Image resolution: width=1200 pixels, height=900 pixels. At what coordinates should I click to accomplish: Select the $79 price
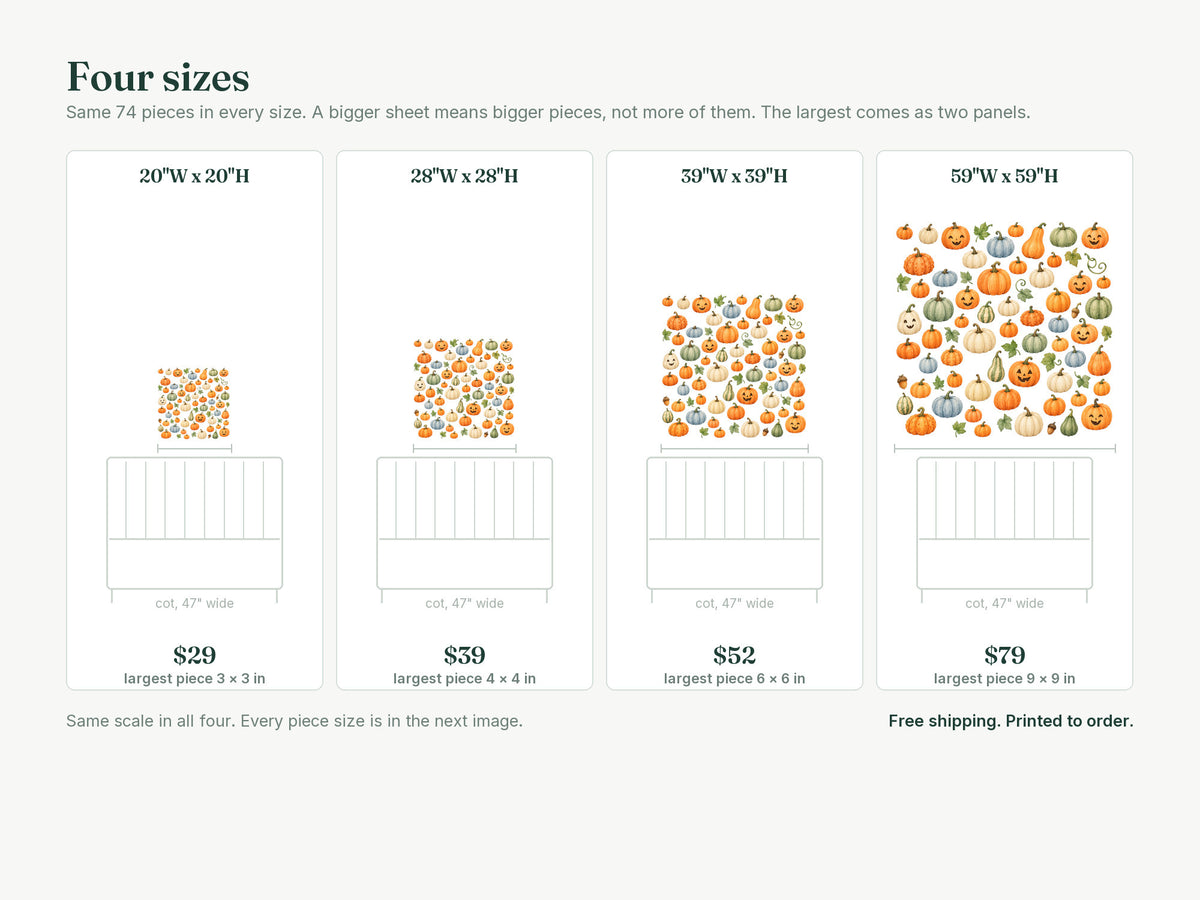(x=1004, y=655)
